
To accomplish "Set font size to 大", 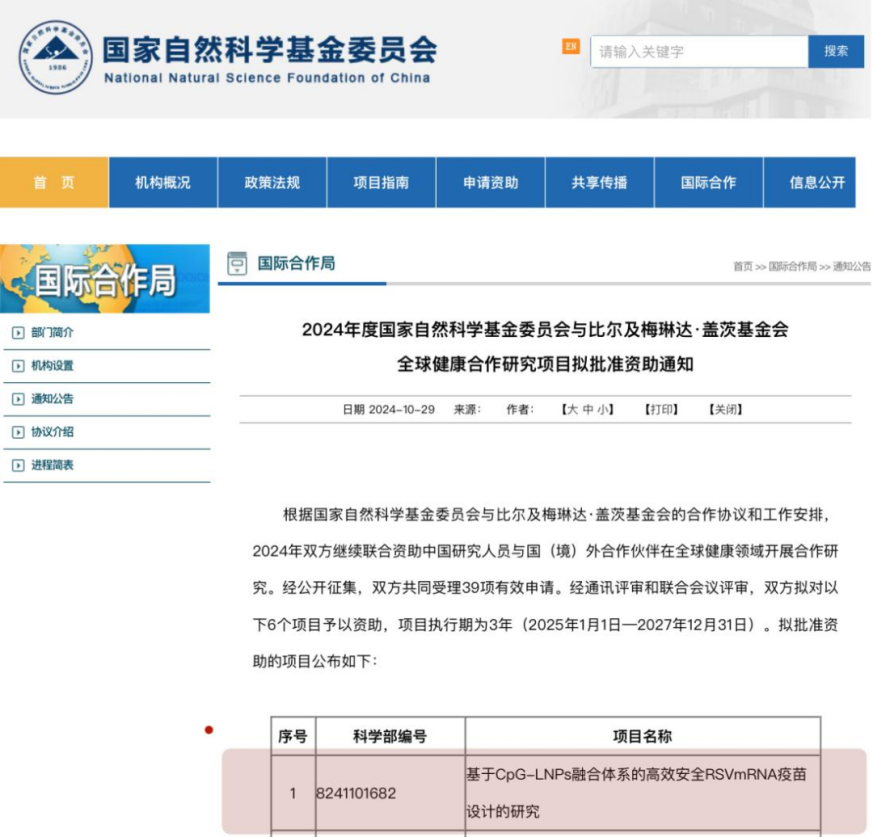I will click(x=571, y=409).
